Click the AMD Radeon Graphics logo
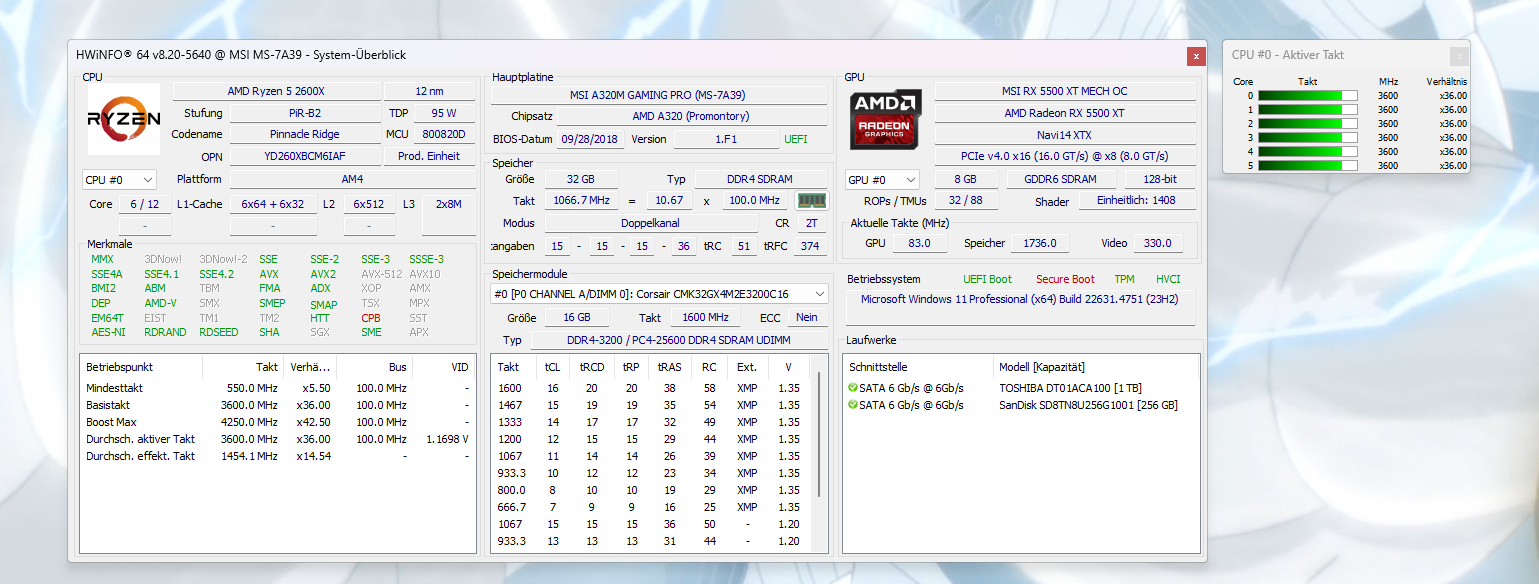The width and height of the screenshot is (1539, 584). [x=885, y=119]
